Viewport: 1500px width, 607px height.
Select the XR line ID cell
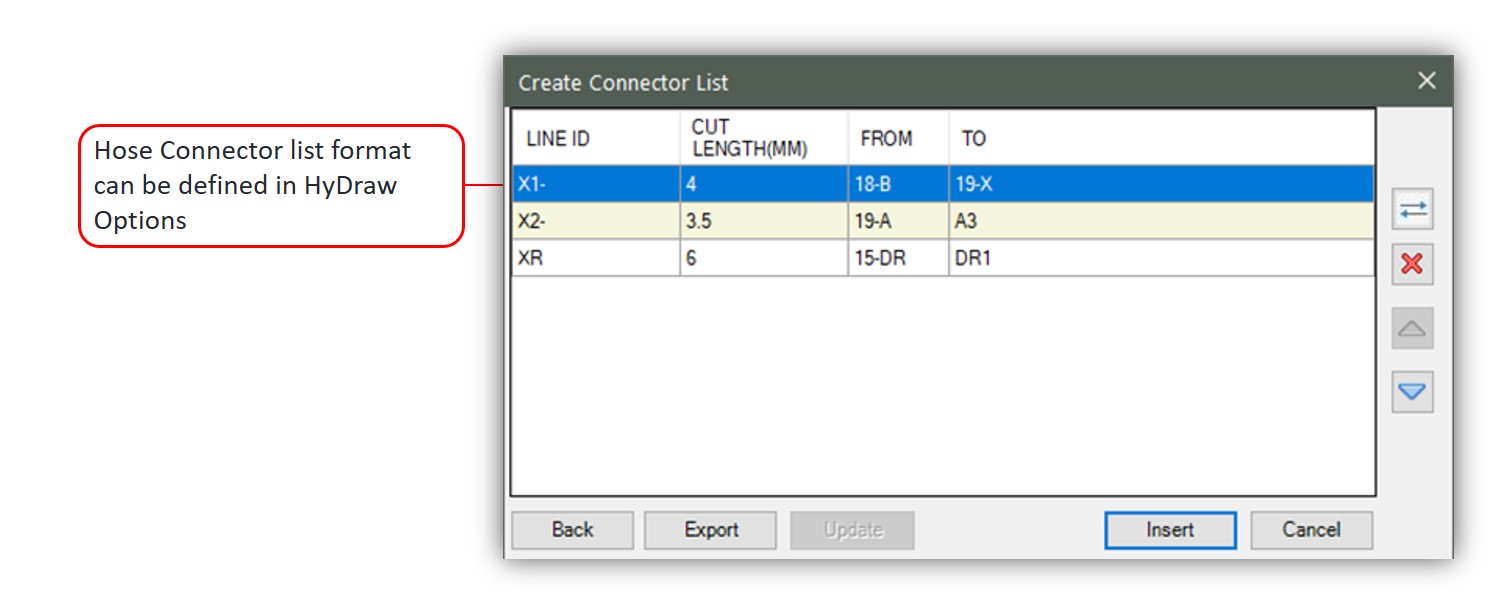[x=596, y=258]
